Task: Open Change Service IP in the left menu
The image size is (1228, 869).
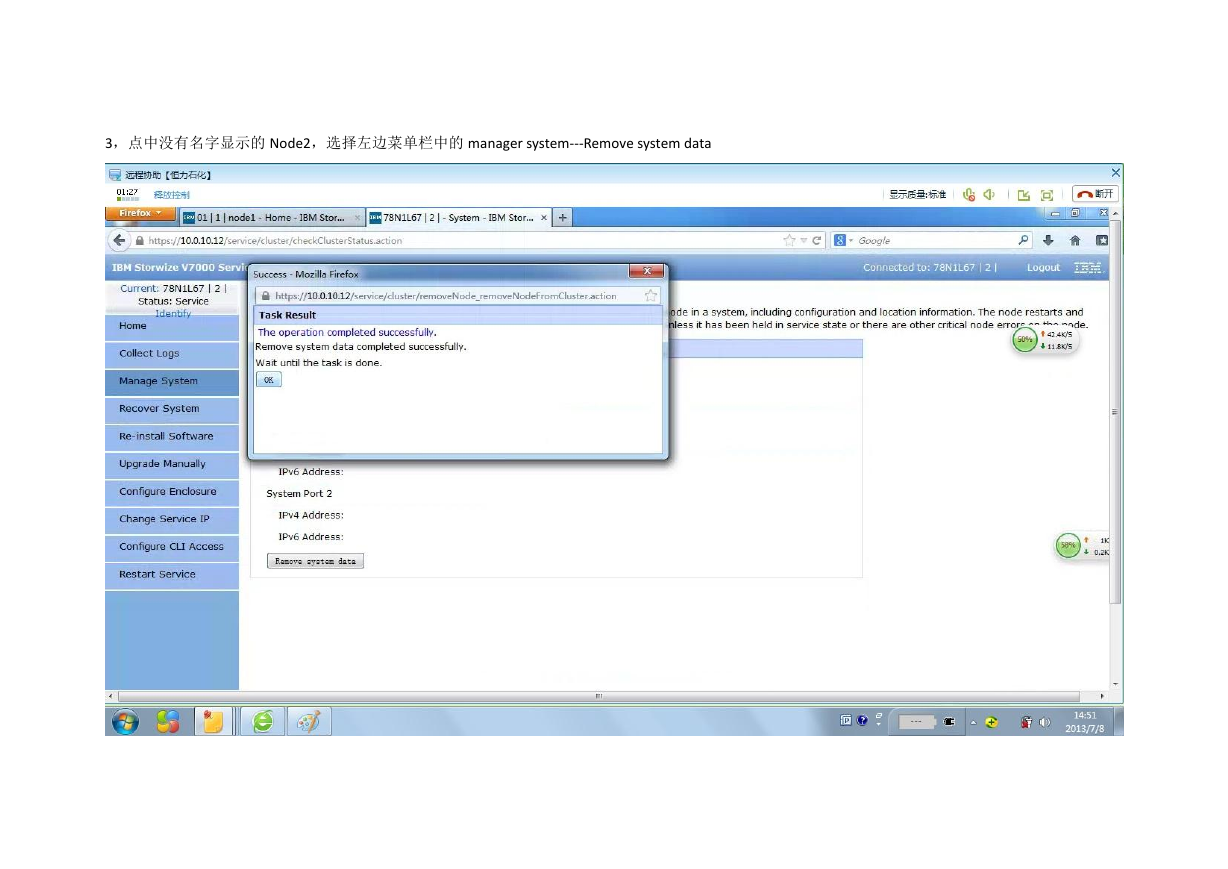Action: click(x=172, y=519)
